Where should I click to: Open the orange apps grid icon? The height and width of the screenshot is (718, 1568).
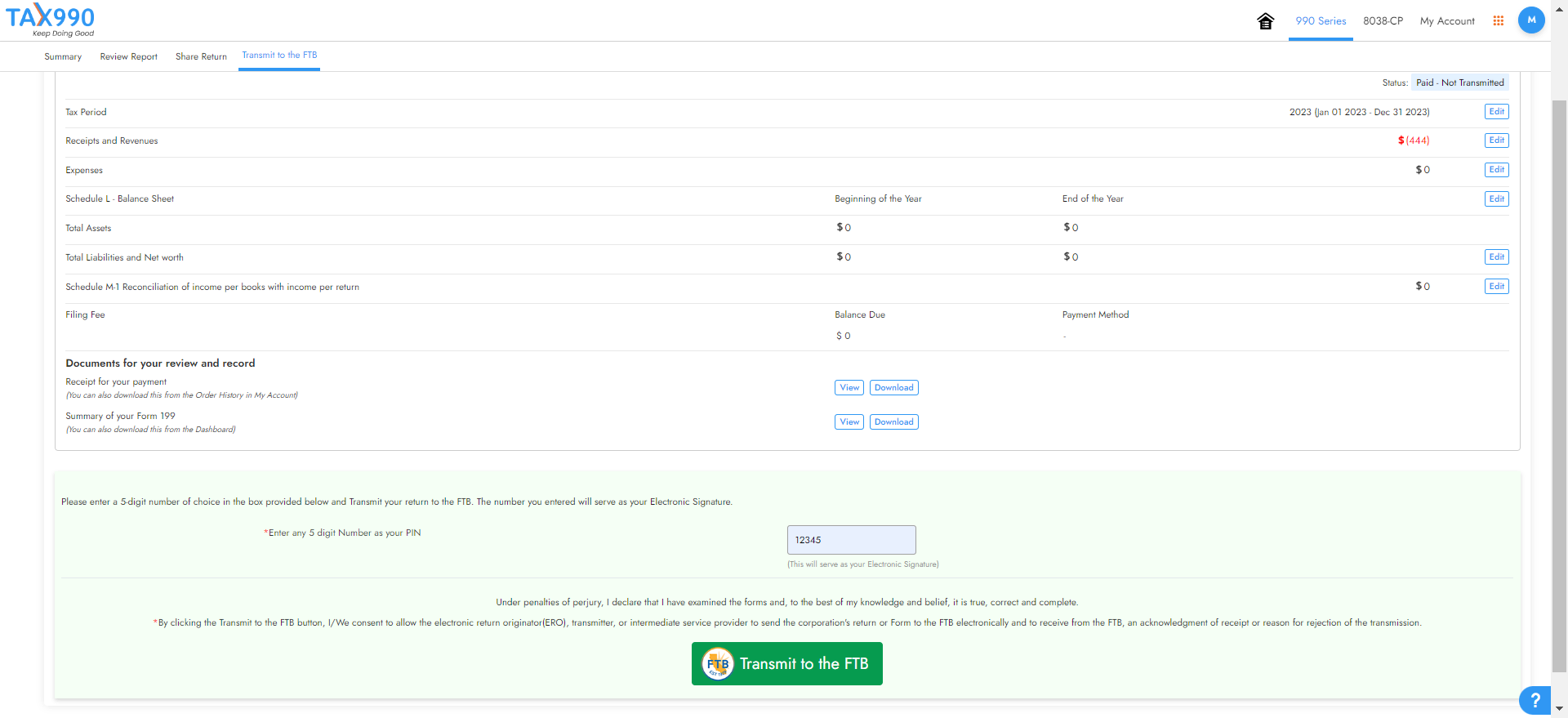tap(1498, 21)
